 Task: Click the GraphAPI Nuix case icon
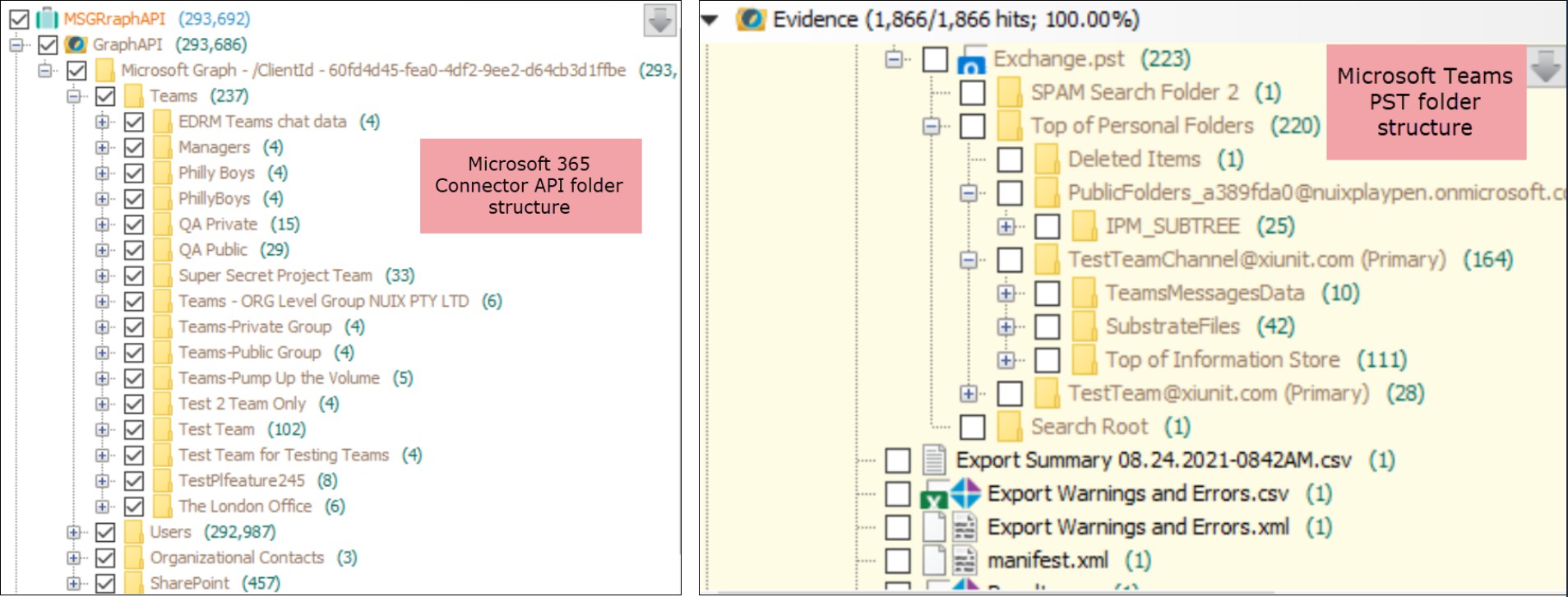pyautogui.click(x=76, y=44)
